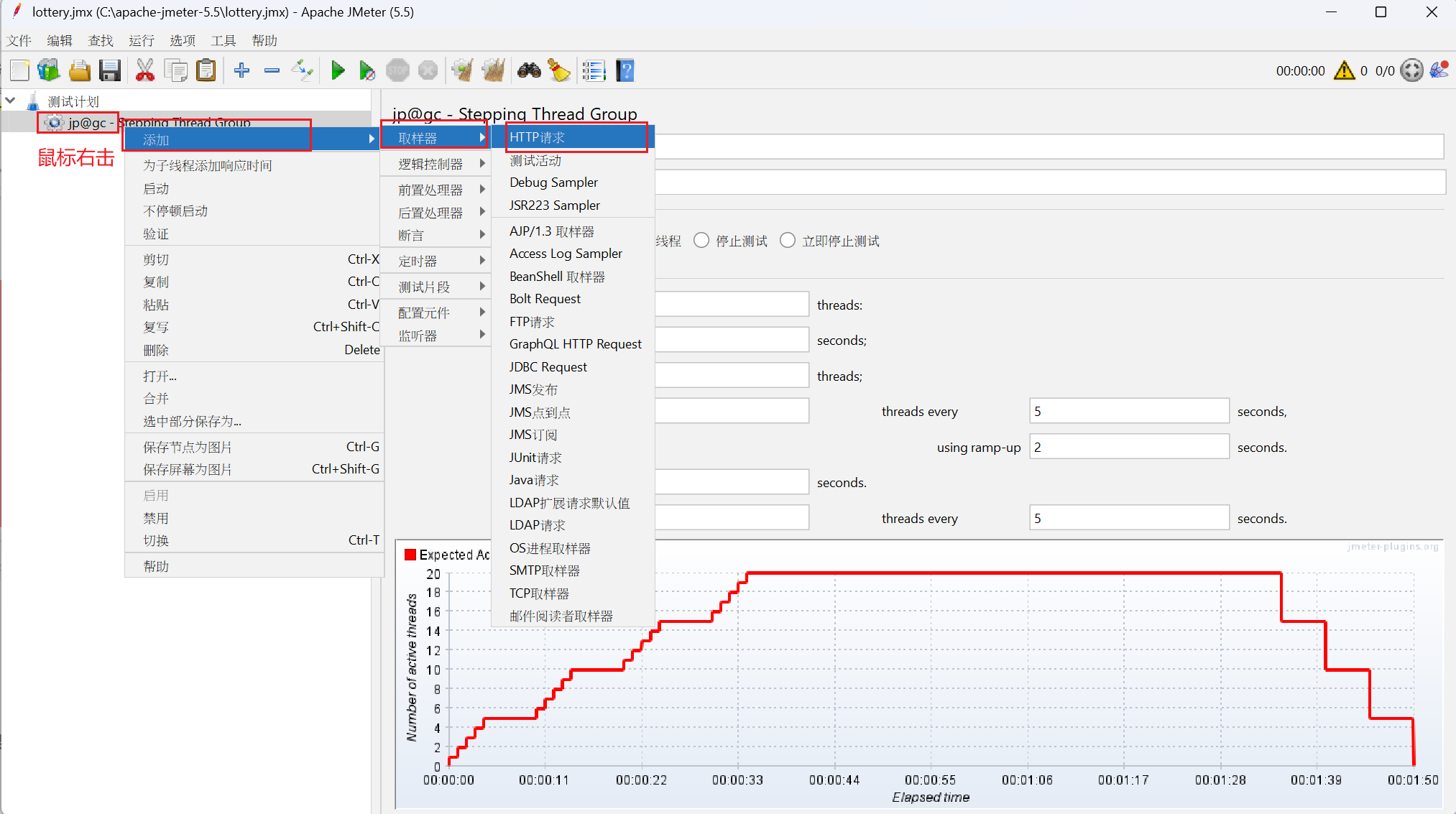Select the 停止测试 radio button
The width and height of the screenshot is (1456, 814).
[x=701, y=241]
